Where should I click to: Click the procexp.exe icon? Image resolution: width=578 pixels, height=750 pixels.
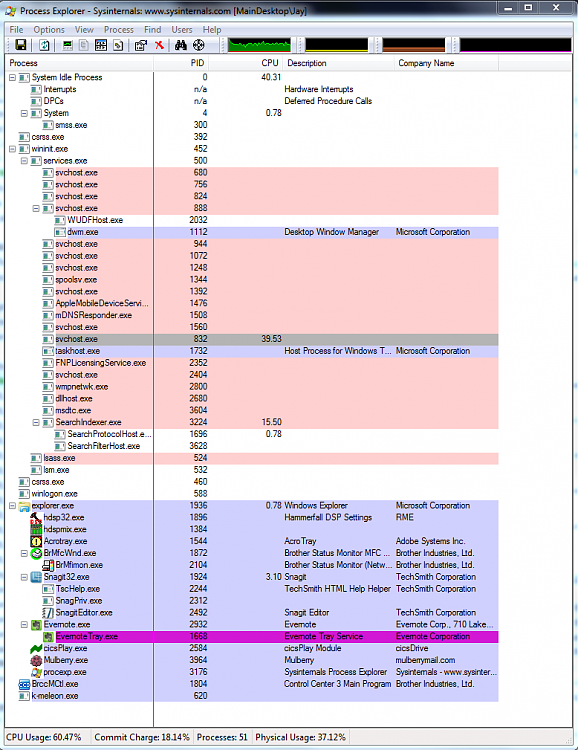pyautogui.click(x=36, y=672)
